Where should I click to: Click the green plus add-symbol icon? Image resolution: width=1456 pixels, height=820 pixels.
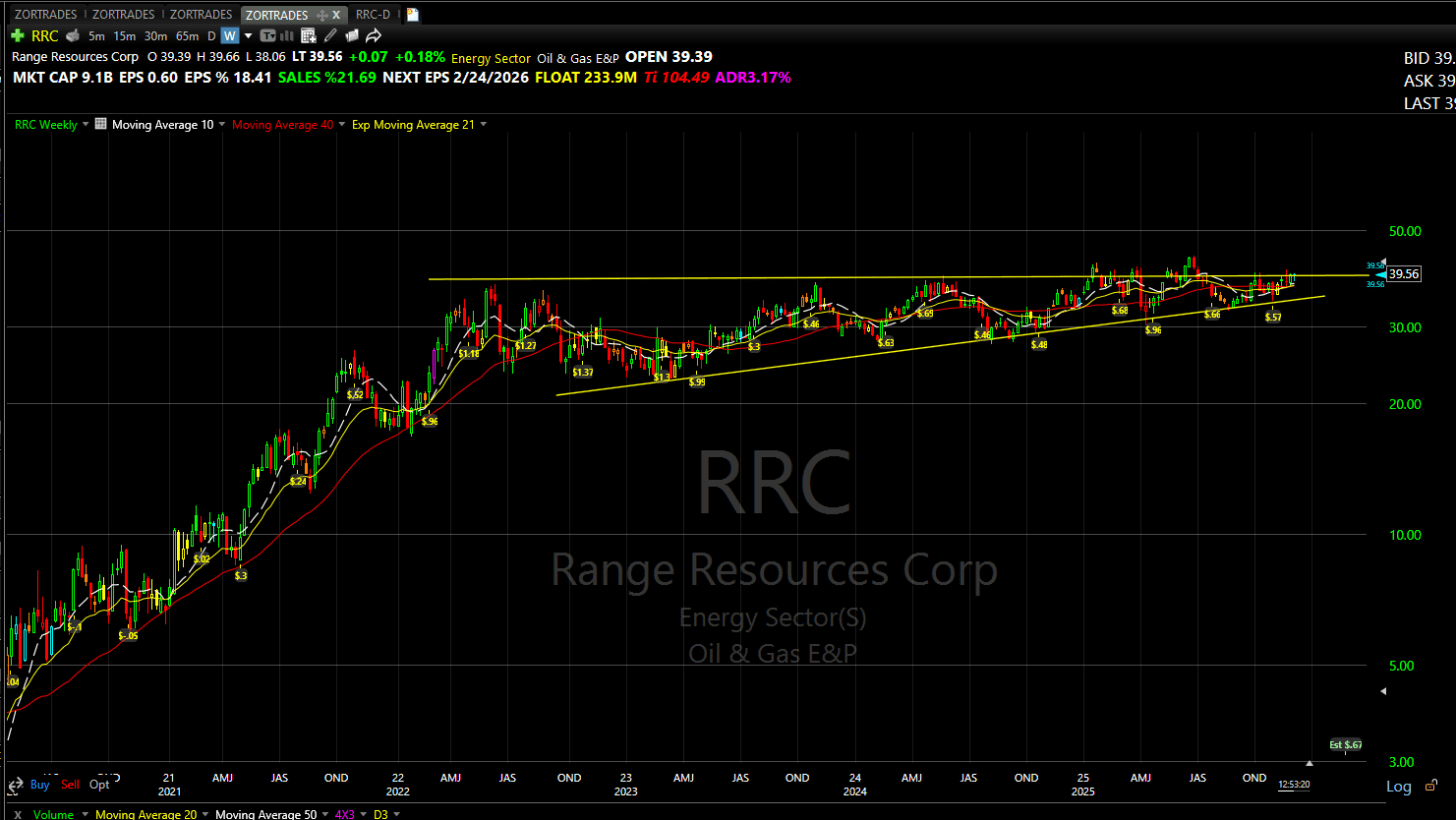pyautogui.click(x=17, y=36)
